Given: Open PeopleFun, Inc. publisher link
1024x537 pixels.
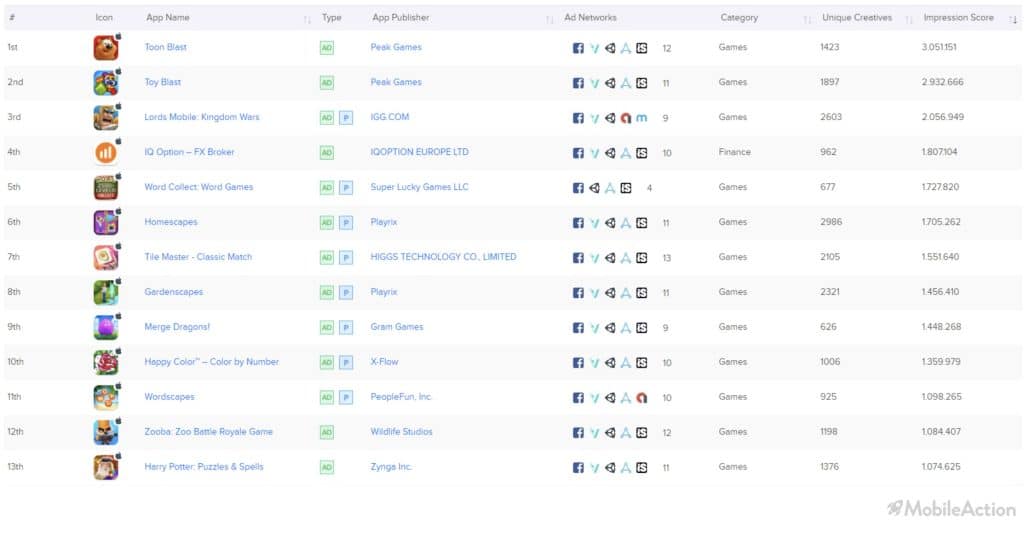Looking at the screenshot, I should (401, 397).
